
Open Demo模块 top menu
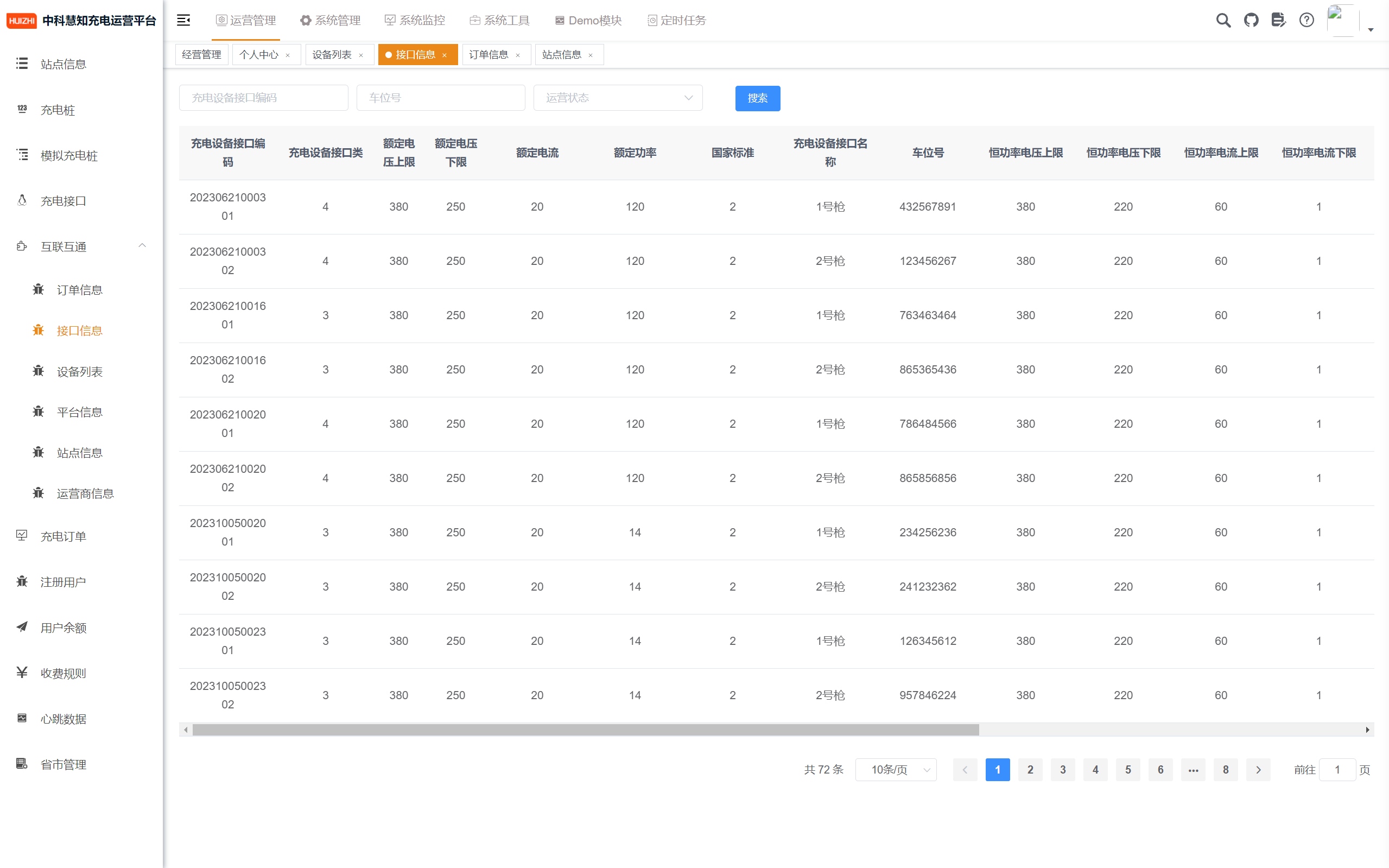coord(588,20)
